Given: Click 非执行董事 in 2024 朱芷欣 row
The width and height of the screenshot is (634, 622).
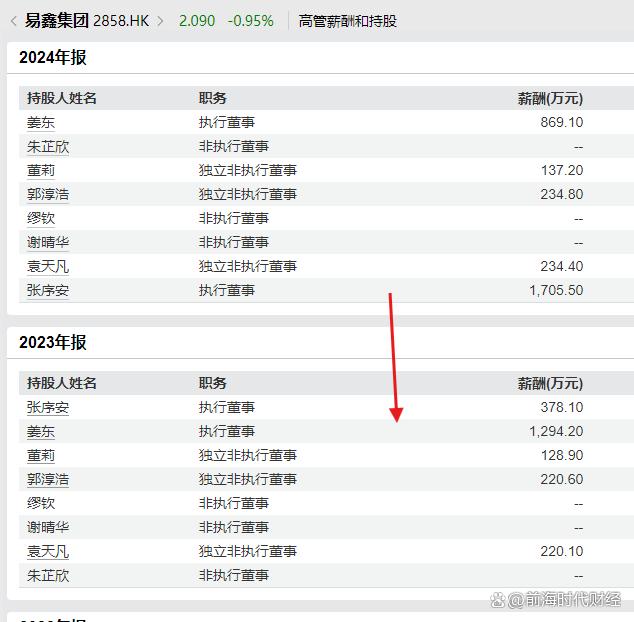Looking at the screenshot, I should [x=234, y=146].
